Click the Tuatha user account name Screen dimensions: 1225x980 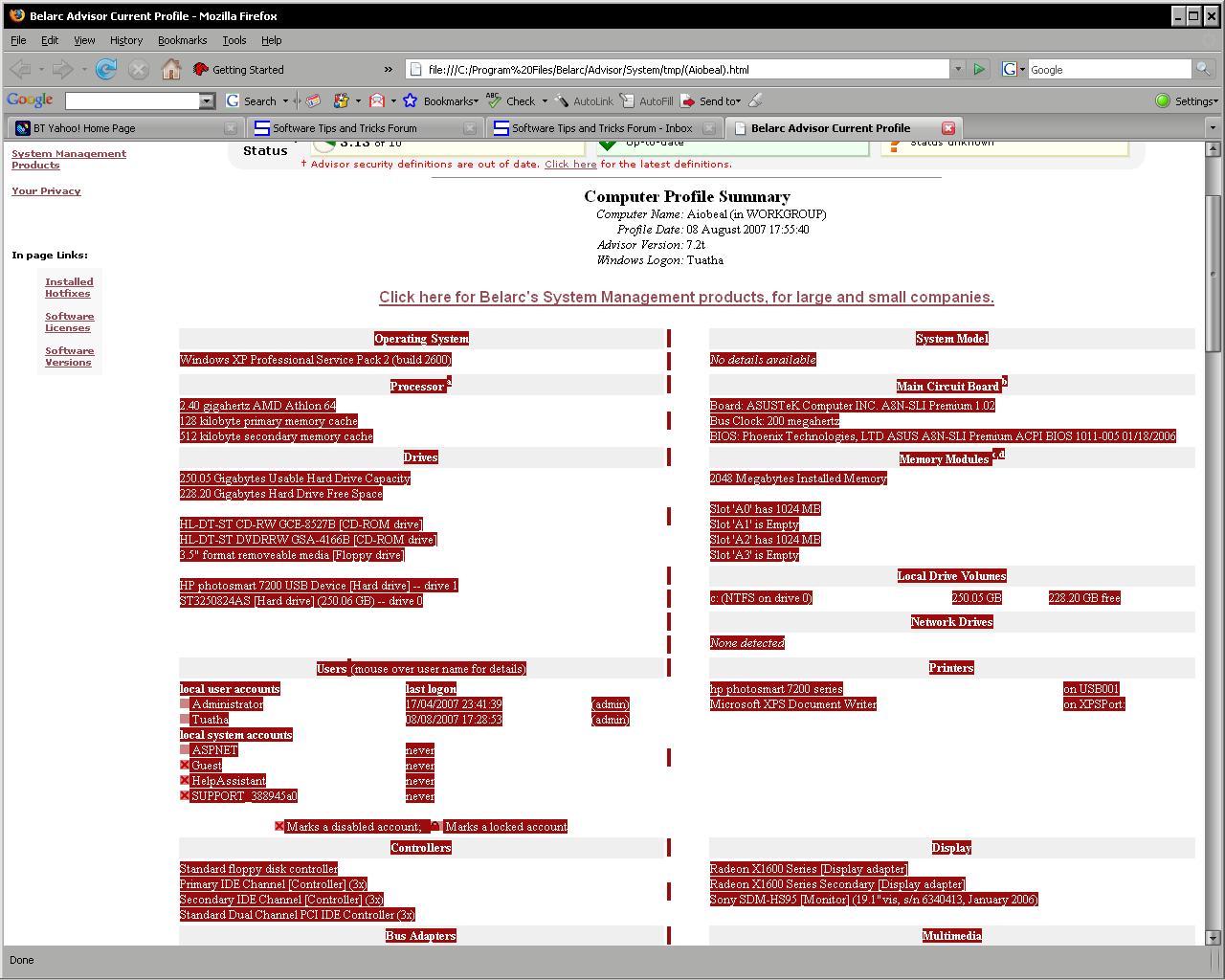click(210, 720)
